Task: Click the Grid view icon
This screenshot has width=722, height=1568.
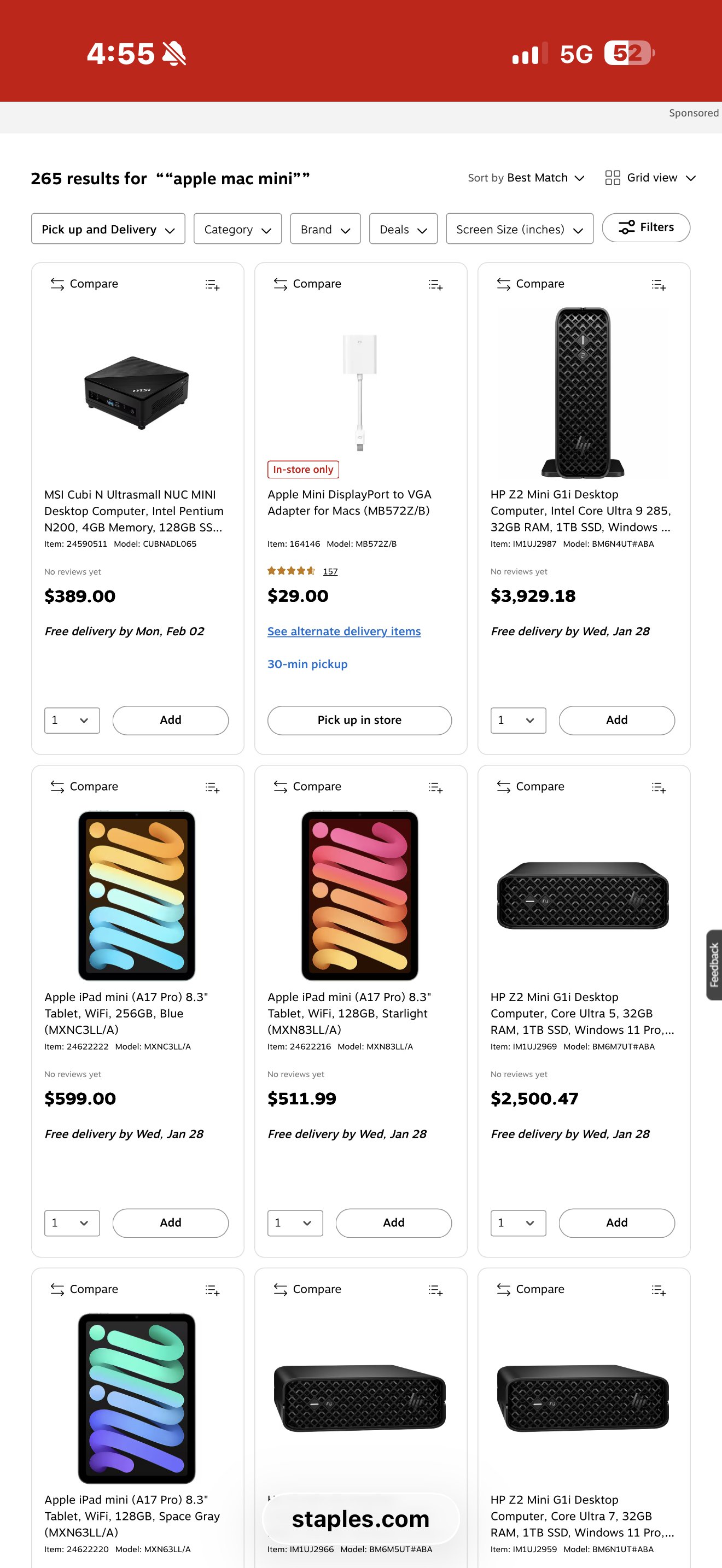Action: (613, 178)
